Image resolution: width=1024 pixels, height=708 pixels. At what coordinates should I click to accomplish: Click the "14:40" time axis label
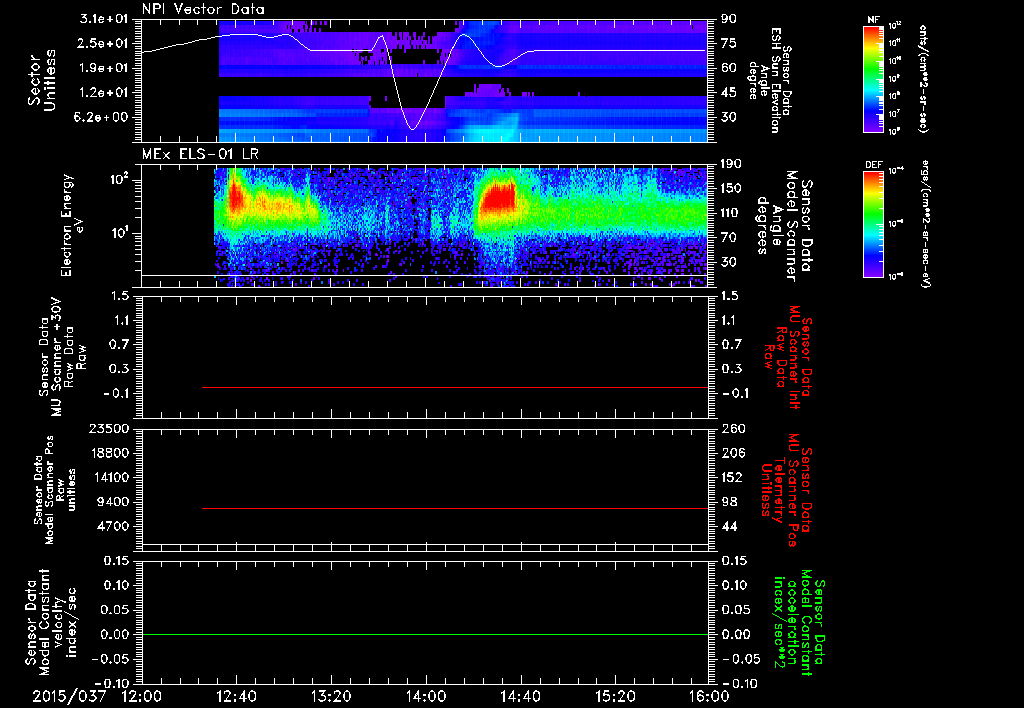[x=520, y=696]
